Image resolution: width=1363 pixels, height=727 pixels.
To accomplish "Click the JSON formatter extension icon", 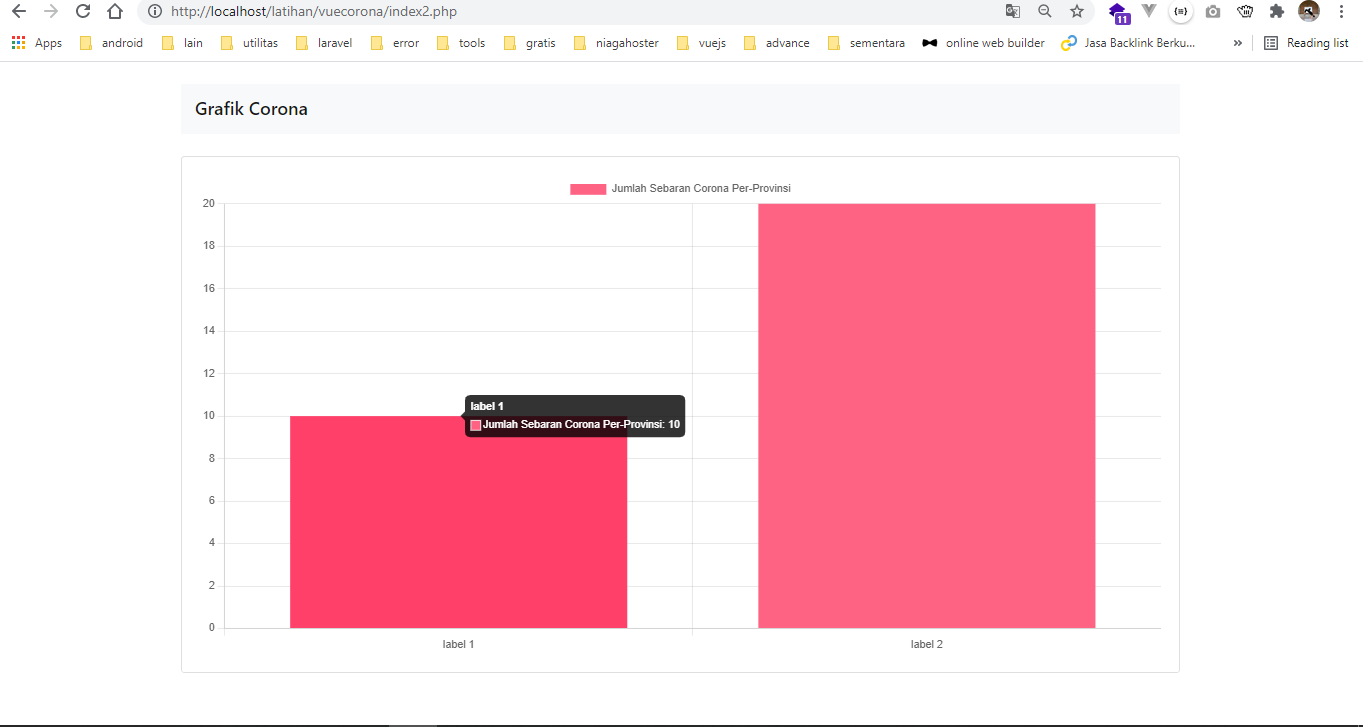I will (1180, 12).
